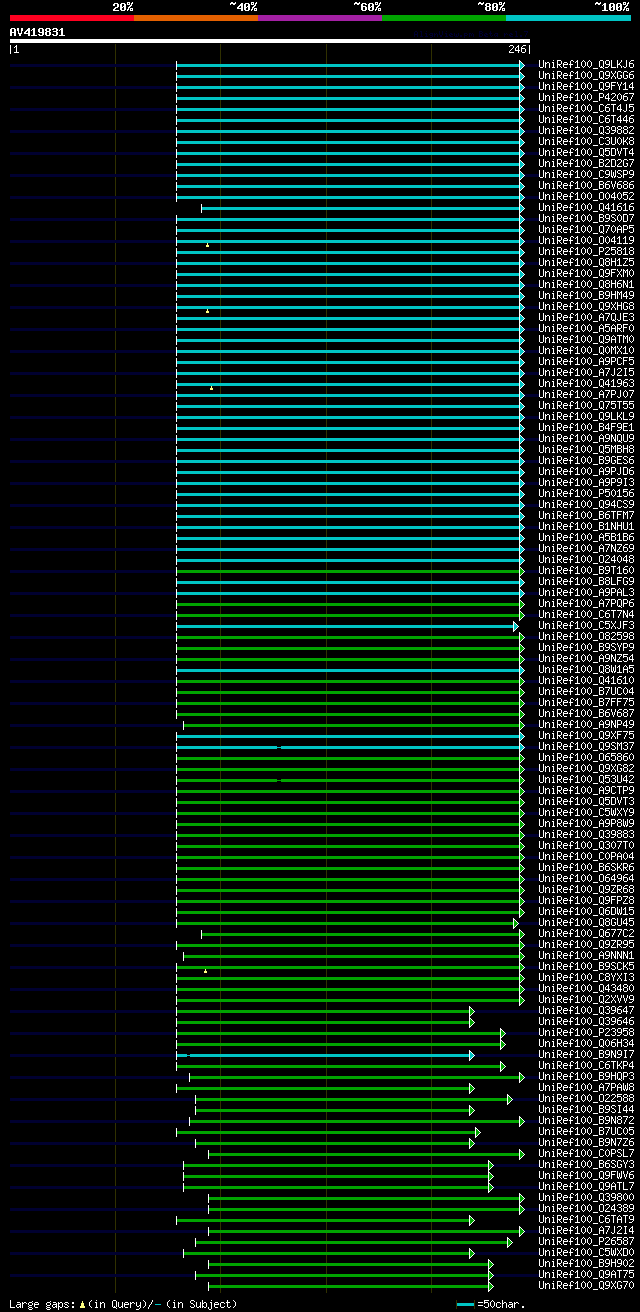Select the label UniRef100_Q8W1A5
The width and height of the screenshot is (640, 1312).
[x=586, y=669]
